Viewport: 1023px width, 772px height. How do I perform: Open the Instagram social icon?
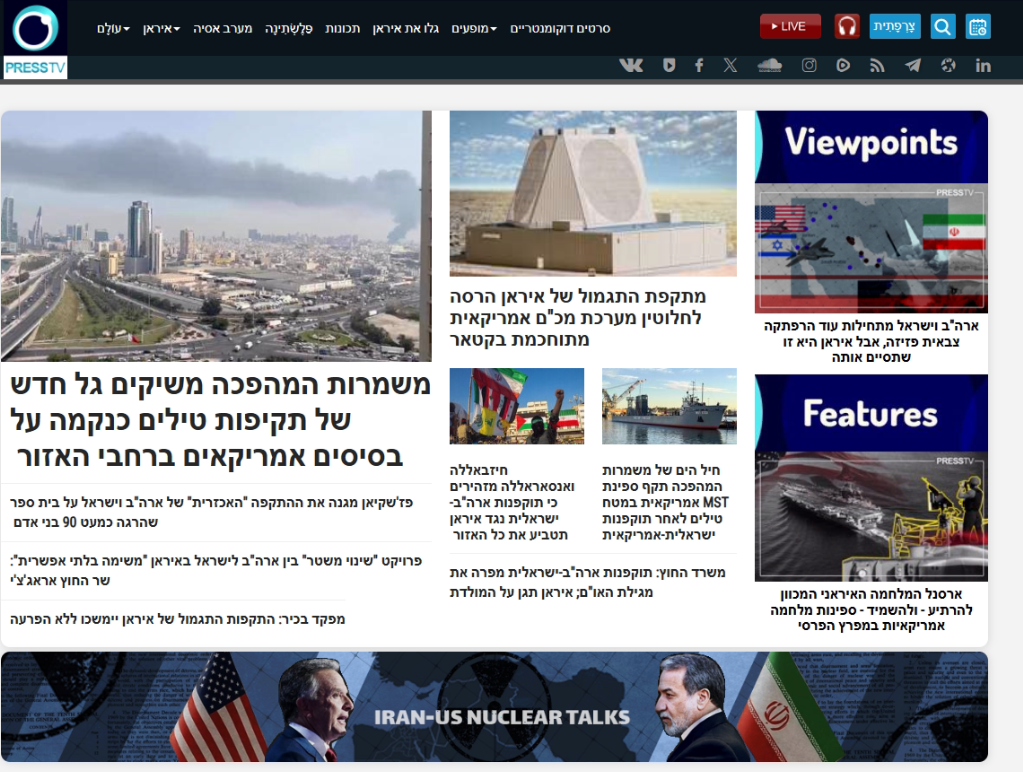[x=809, y=65]
